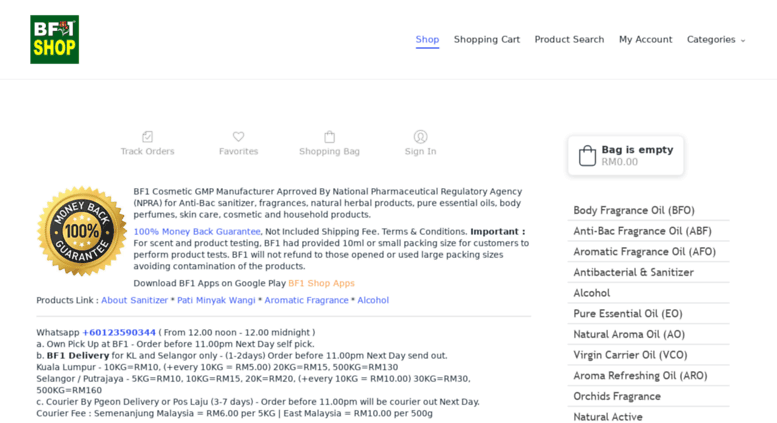The width and height of the screenshot is (777, 423).
Task: Expand the Categories dropdown menu
Action: [x=716, y=40]
